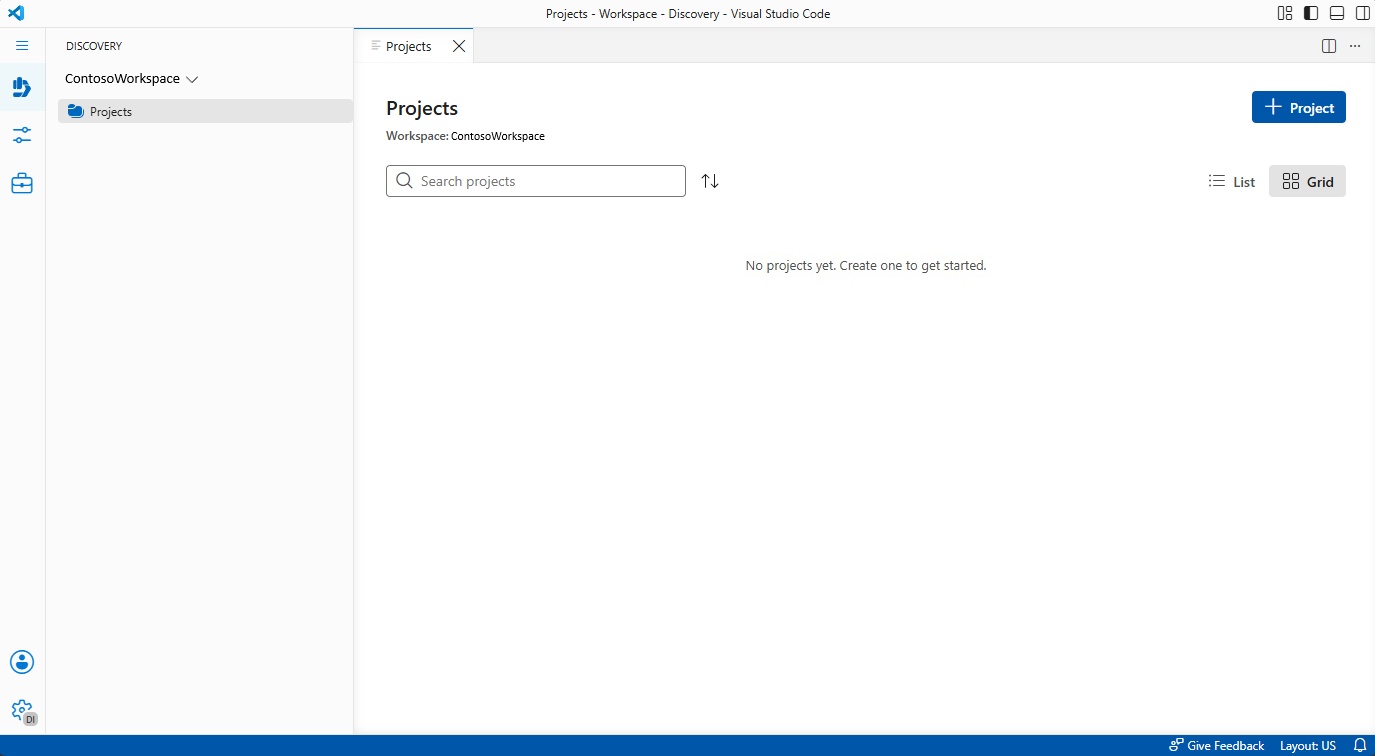This screenshot has height=756, width=1375.
Task: Focus the Search projects input field
Action: click(x=536, y=181)
